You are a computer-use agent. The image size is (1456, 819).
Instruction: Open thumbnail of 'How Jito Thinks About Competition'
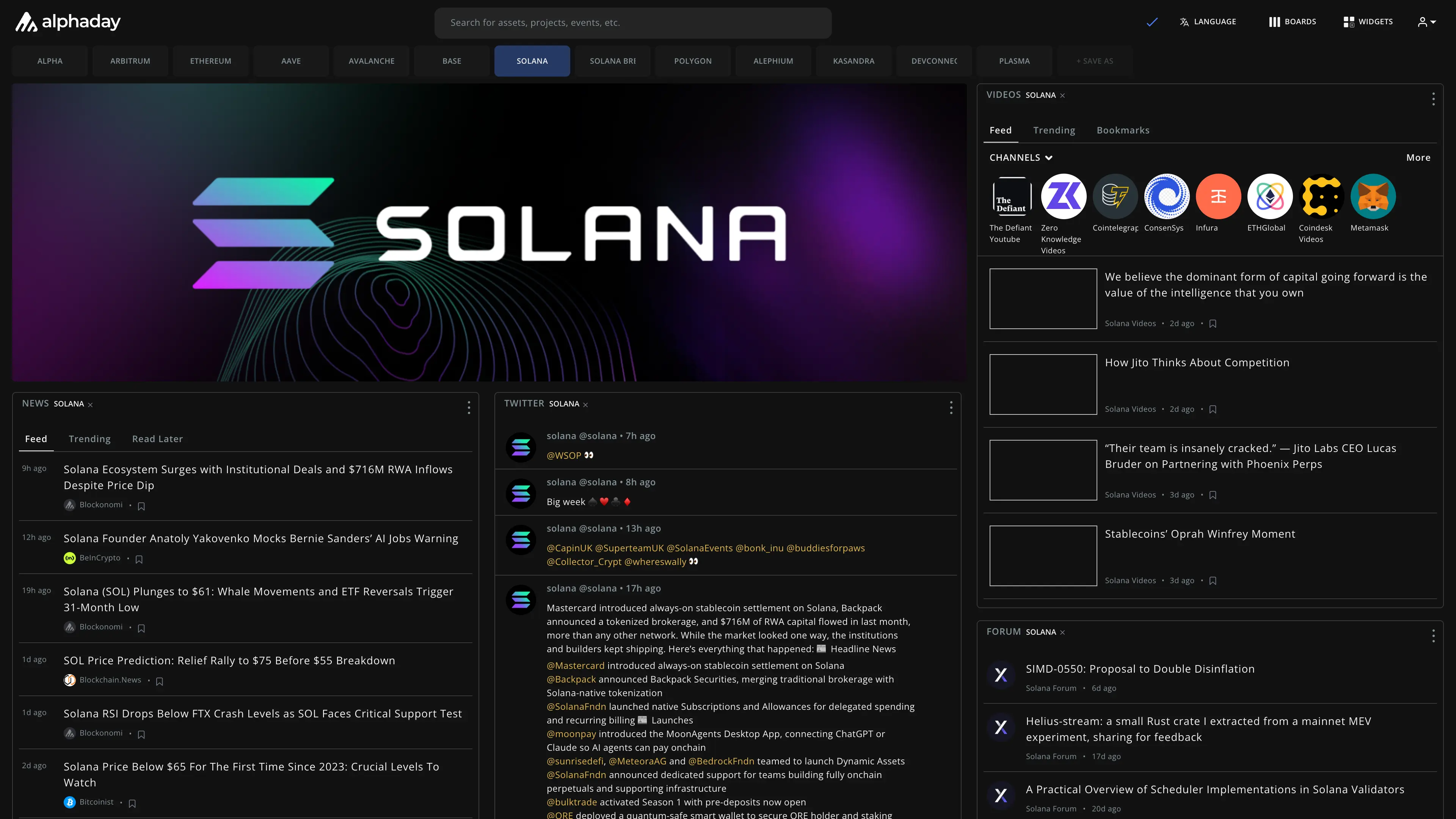[x=1043, y=384]
